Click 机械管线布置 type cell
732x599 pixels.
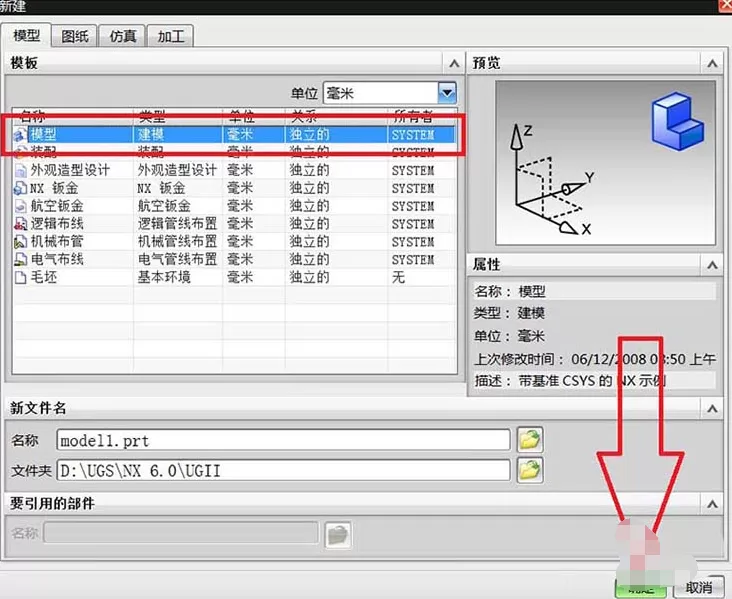point(177,241)
